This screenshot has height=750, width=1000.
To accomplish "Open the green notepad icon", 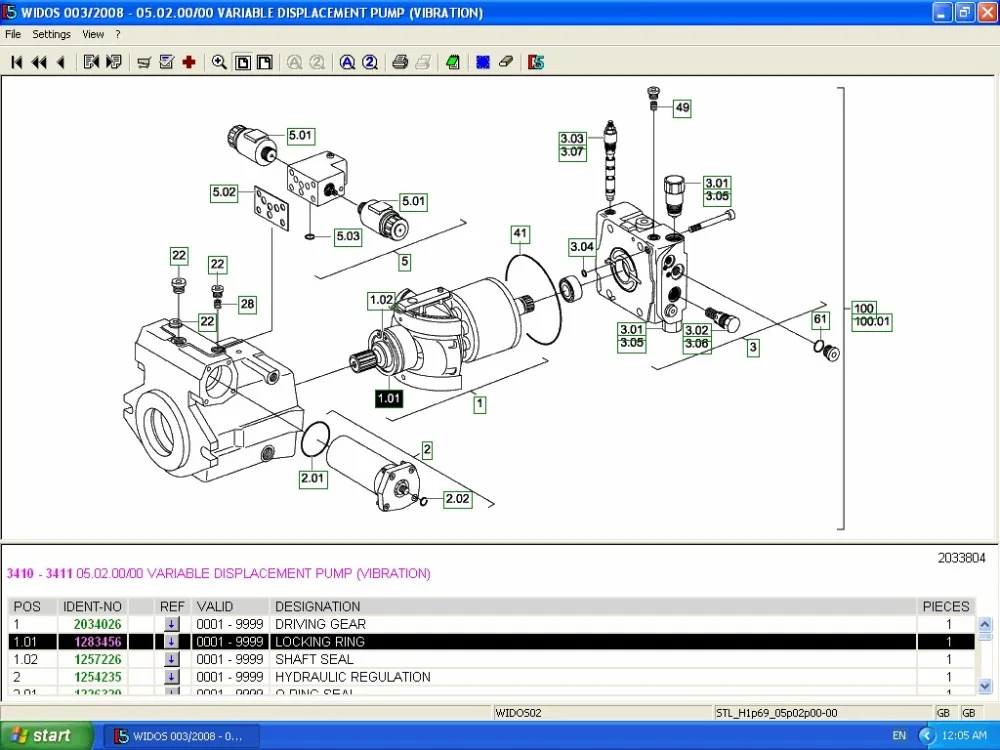I will 453,62.
